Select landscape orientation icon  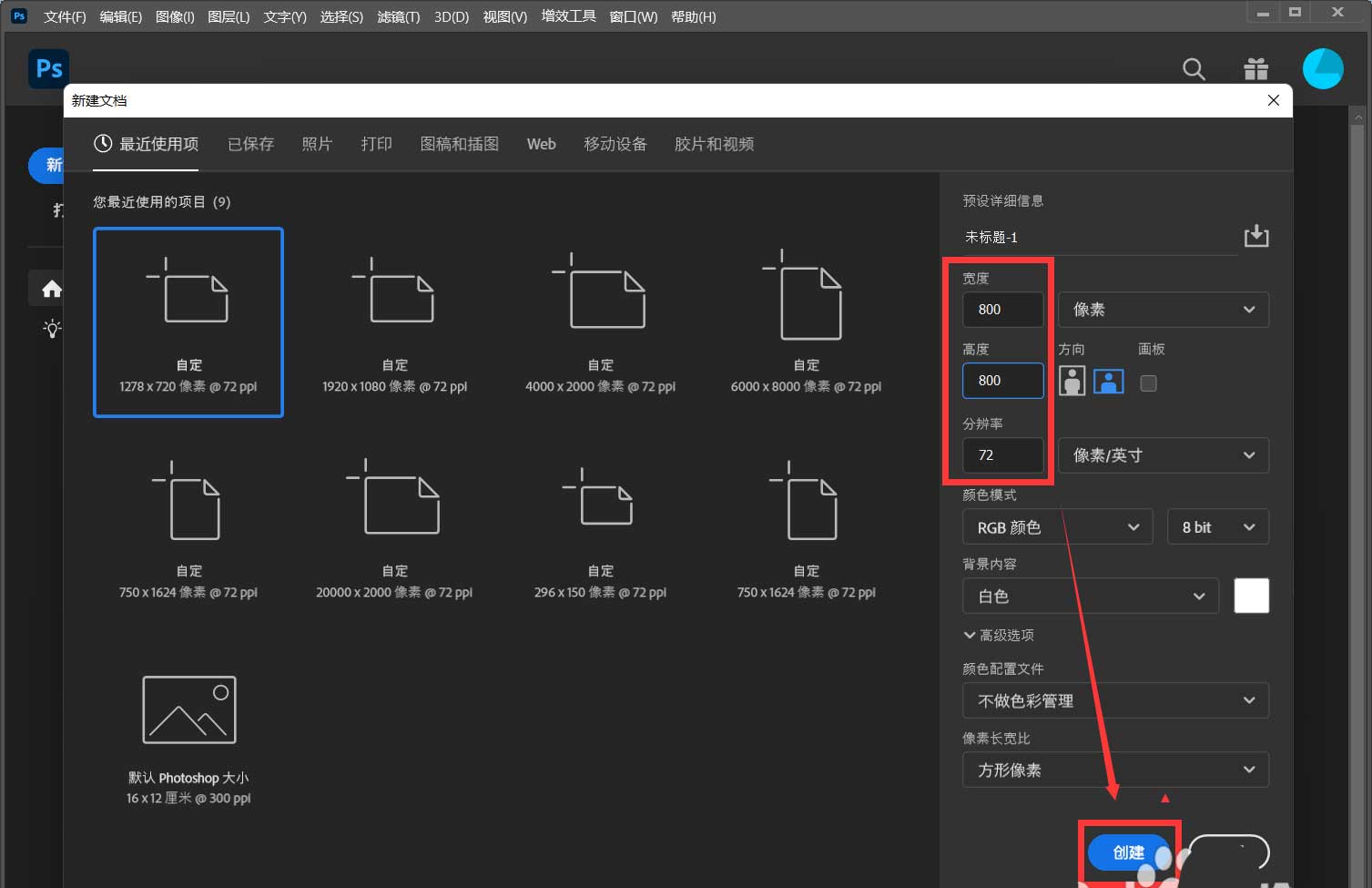coord(1108,382)
